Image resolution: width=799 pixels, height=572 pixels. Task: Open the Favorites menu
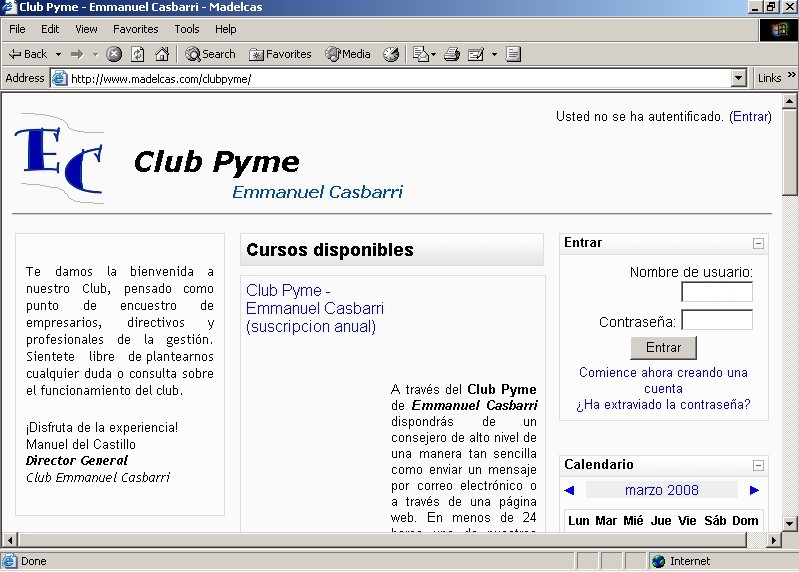(x=135, y=29)
